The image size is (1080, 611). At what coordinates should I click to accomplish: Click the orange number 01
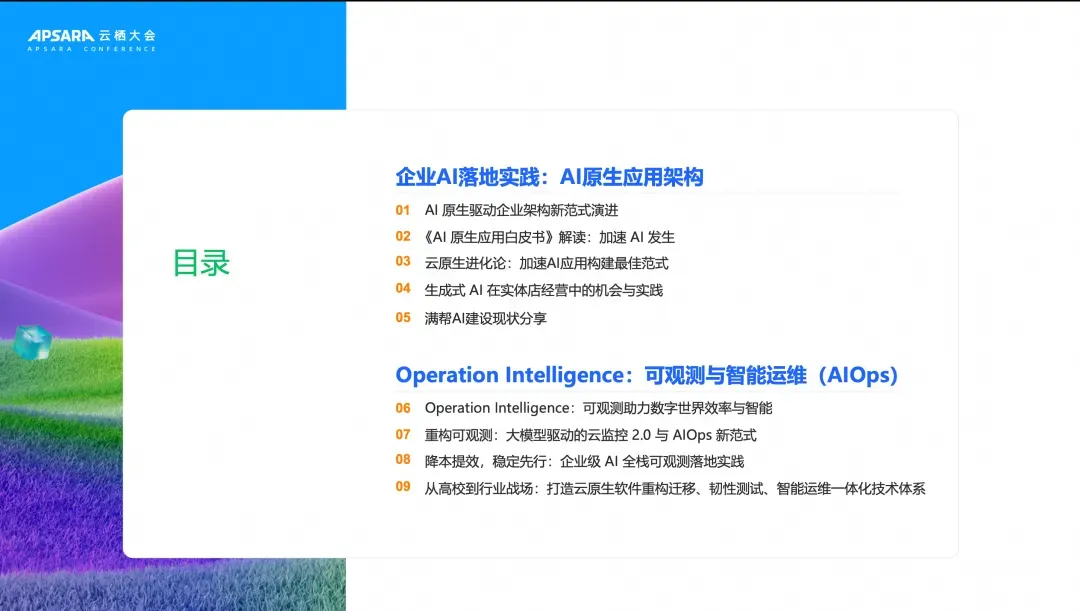[x=403, y=210]
